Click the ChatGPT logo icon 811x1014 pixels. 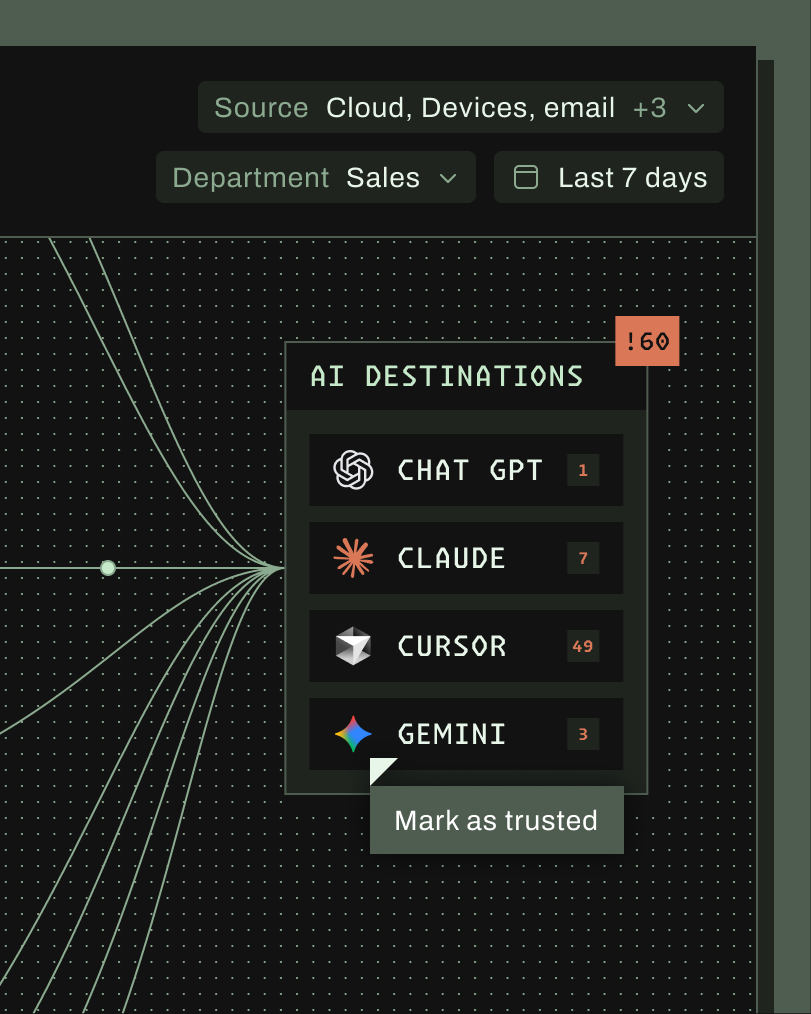tap(353, 469)
